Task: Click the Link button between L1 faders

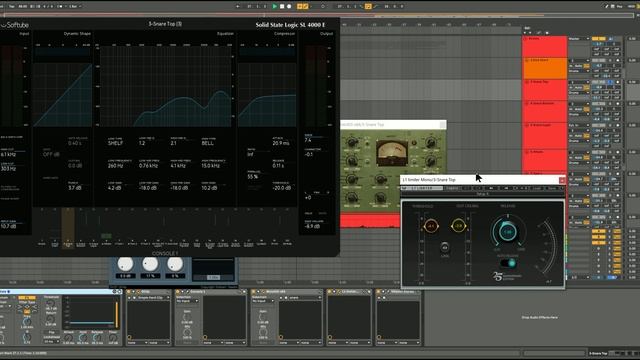Action: click(x=444, y=247)
